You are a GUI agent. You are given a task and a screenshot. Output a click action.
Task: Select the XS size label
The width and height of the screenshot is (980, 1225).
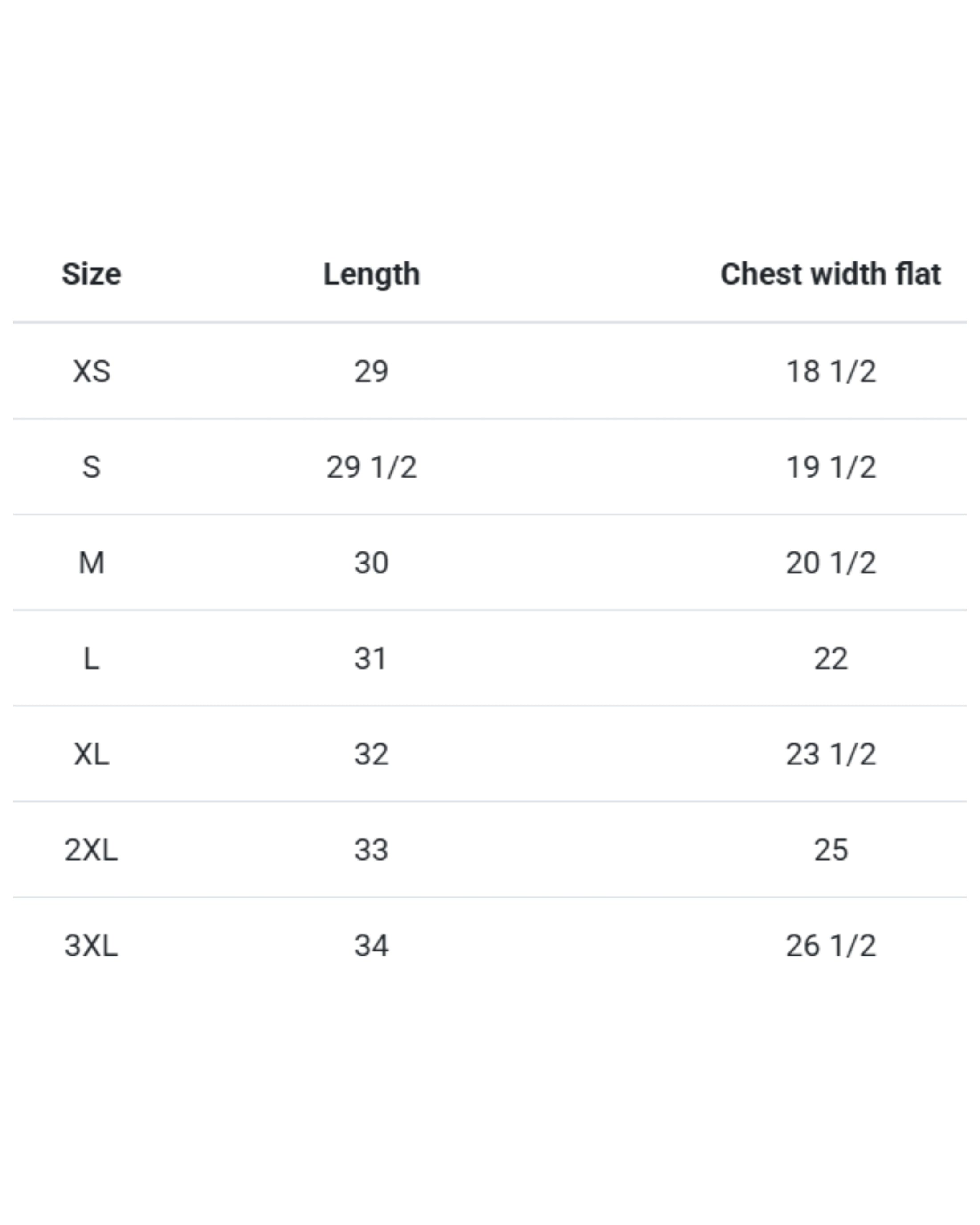(91, 372)
